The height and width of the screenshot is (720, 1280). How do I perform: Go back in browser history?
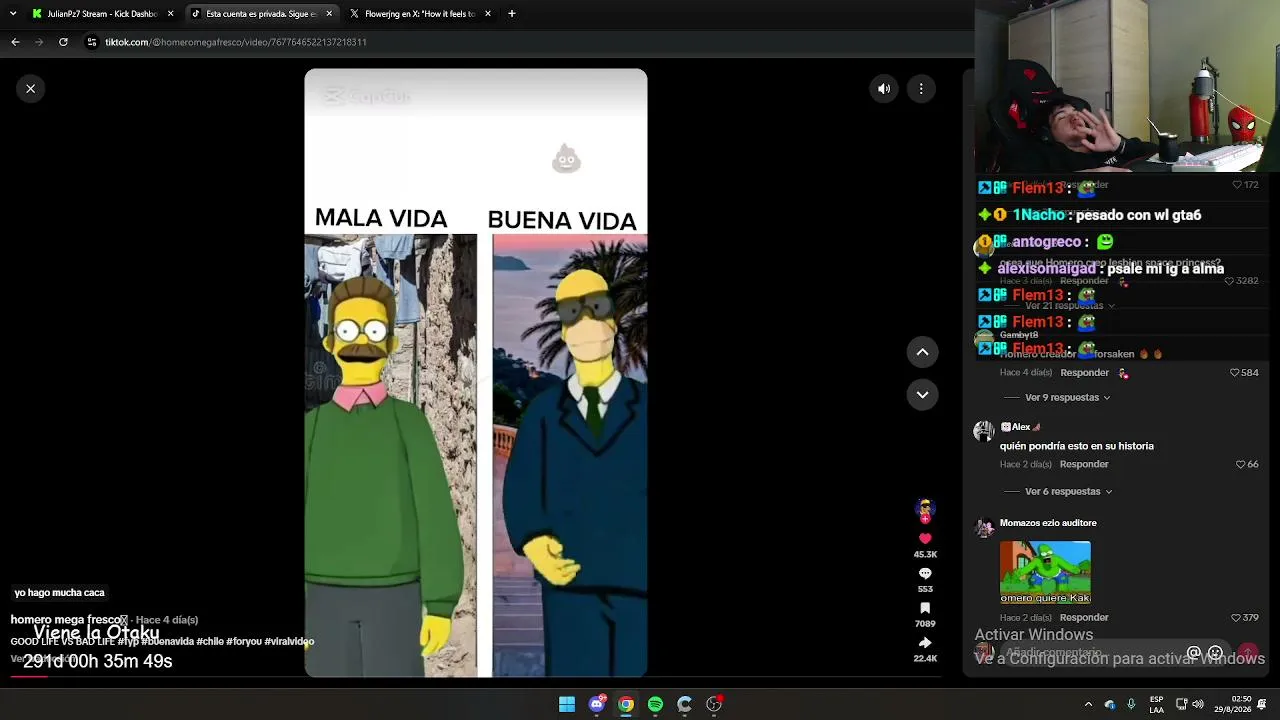point(15,42)
